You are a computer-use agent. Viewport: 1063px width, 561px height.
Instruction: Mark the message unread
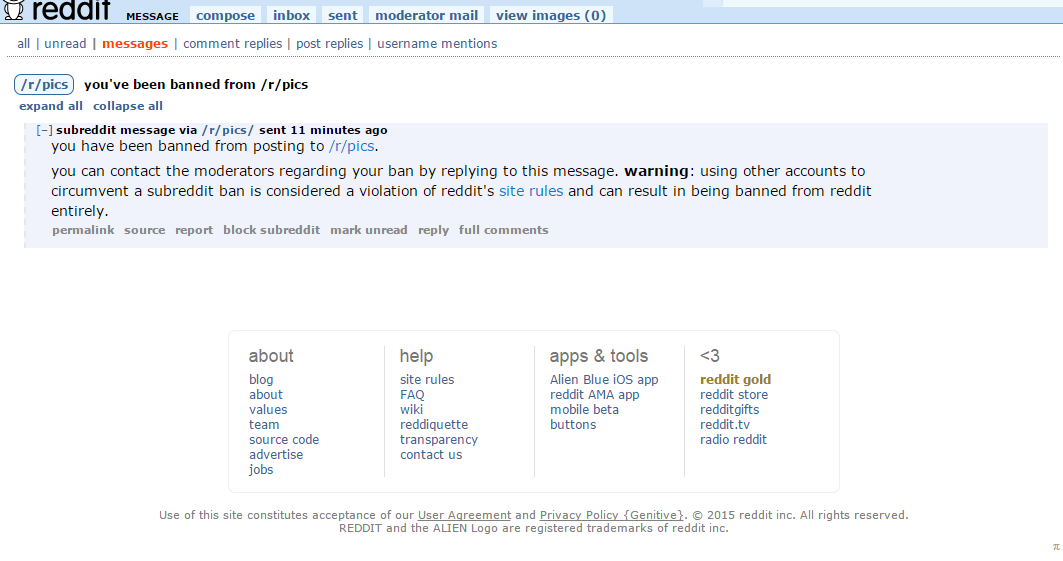click(369, 230)
